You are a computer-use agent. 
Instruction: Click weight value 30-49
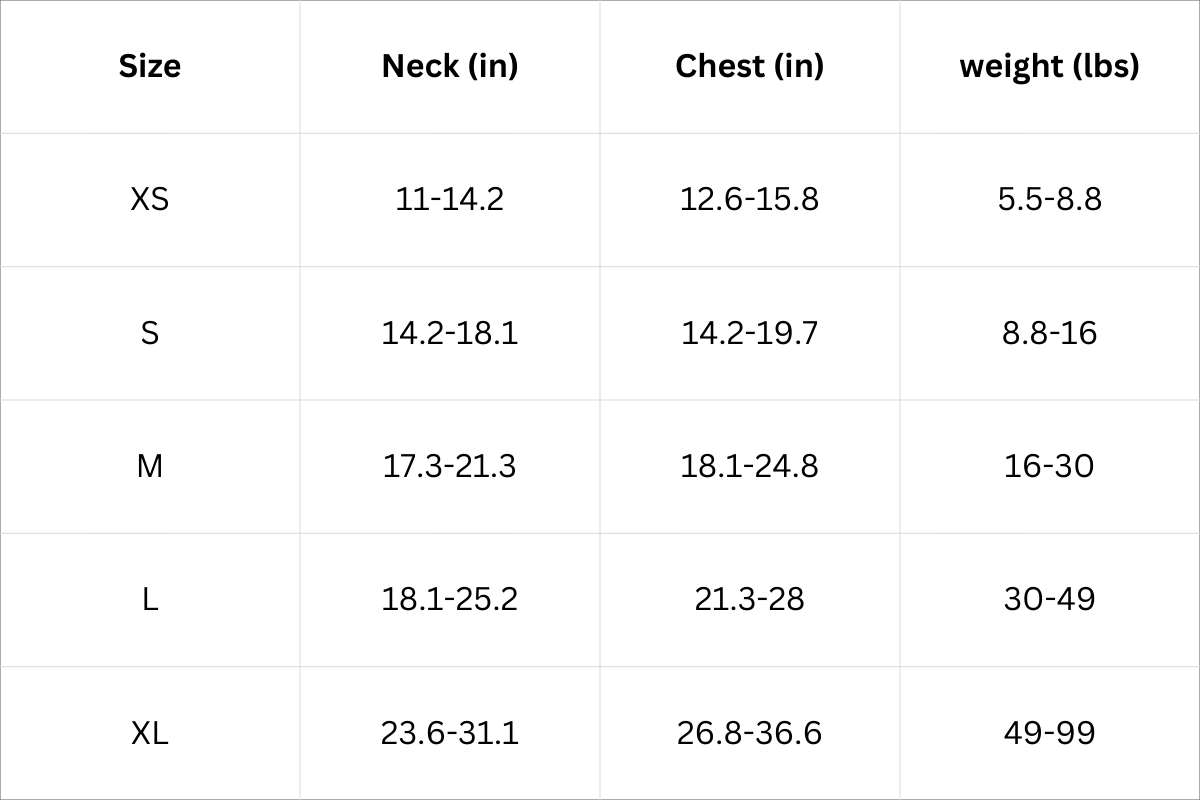[x=1049, y=599]
